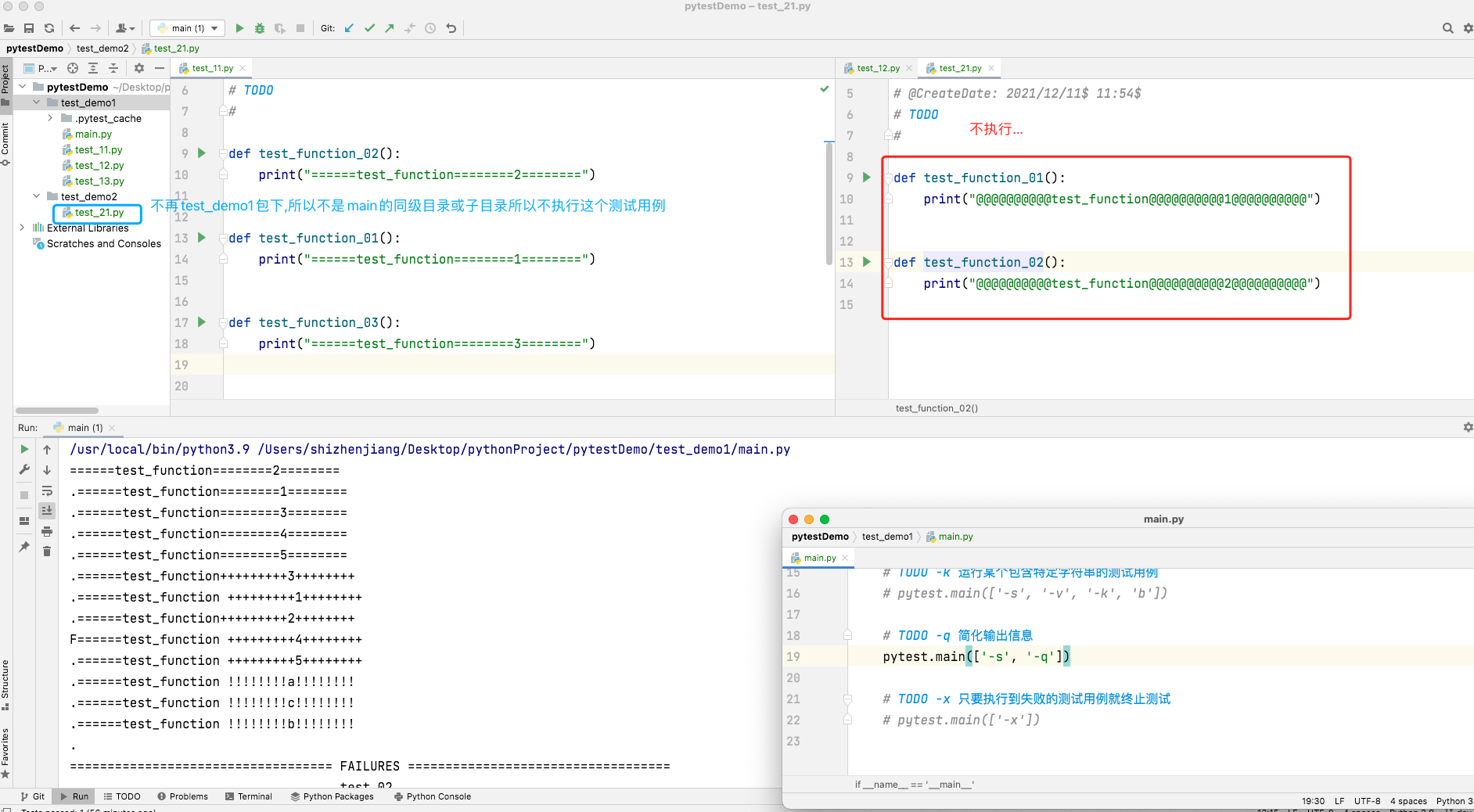The width and height of the screenshot is (1474, 812).
Task: Open Python Packages tool window
Action: (332, 796)
